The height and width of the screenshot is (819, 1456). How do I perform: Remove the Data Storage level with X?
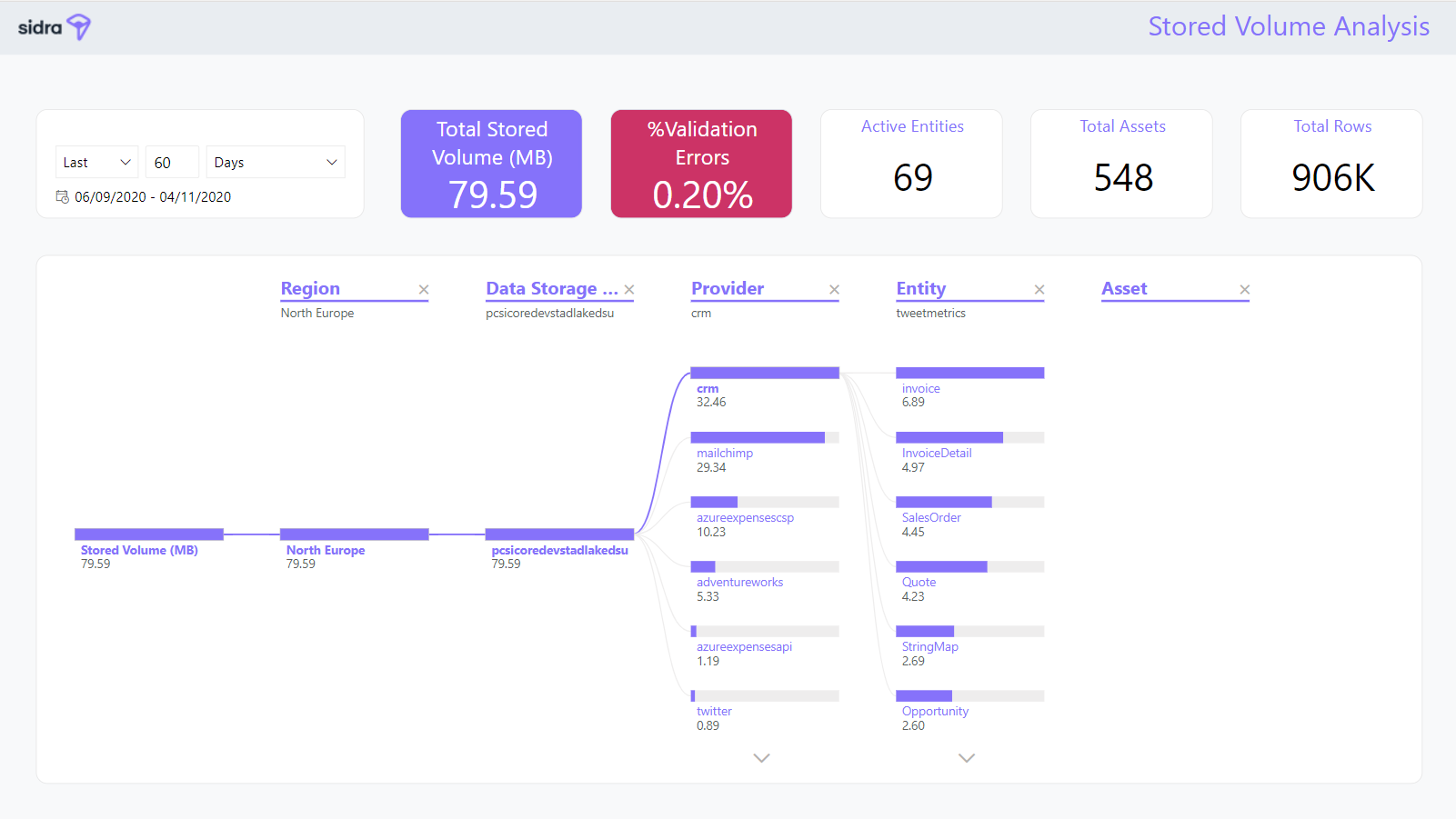(628, 290)
